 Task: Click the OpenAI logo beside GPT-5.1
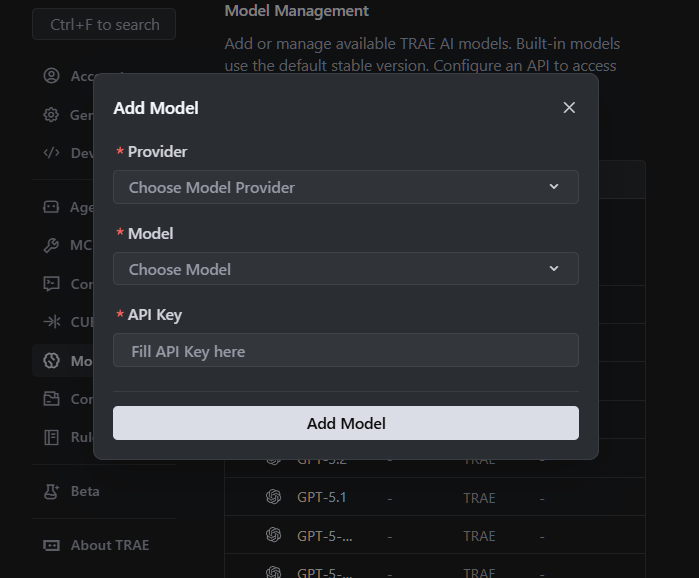[x=273, y=497]
